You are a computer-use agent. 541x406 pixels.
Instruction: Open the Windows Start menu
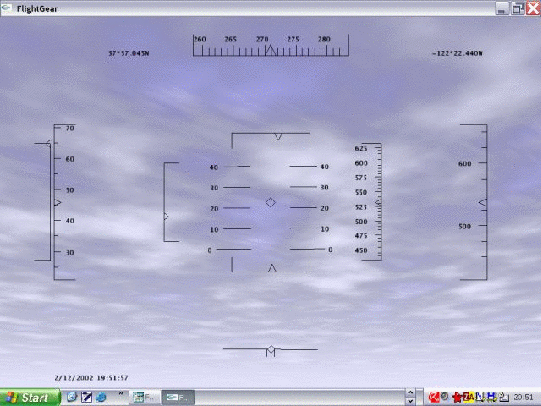(x=30, y=398)
